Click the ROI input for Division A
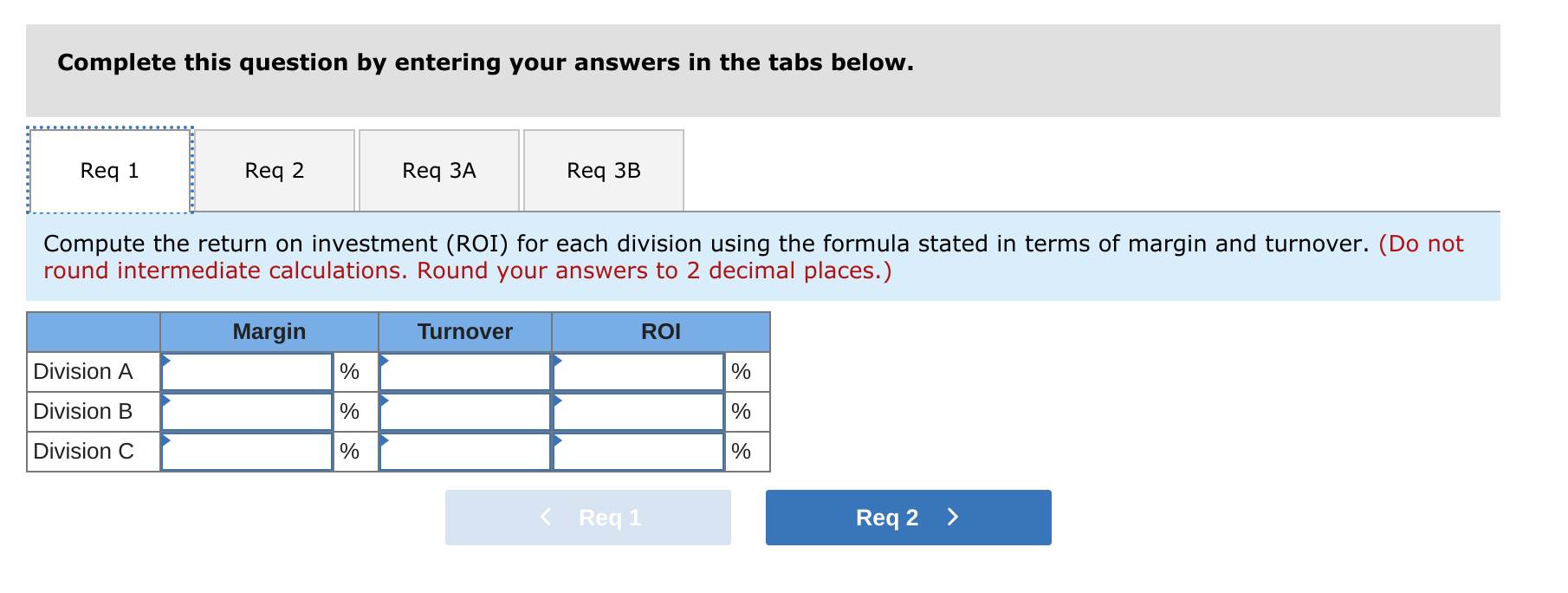Image resolution: width=1568 pixels, height=593 pixels. (638, 371)
